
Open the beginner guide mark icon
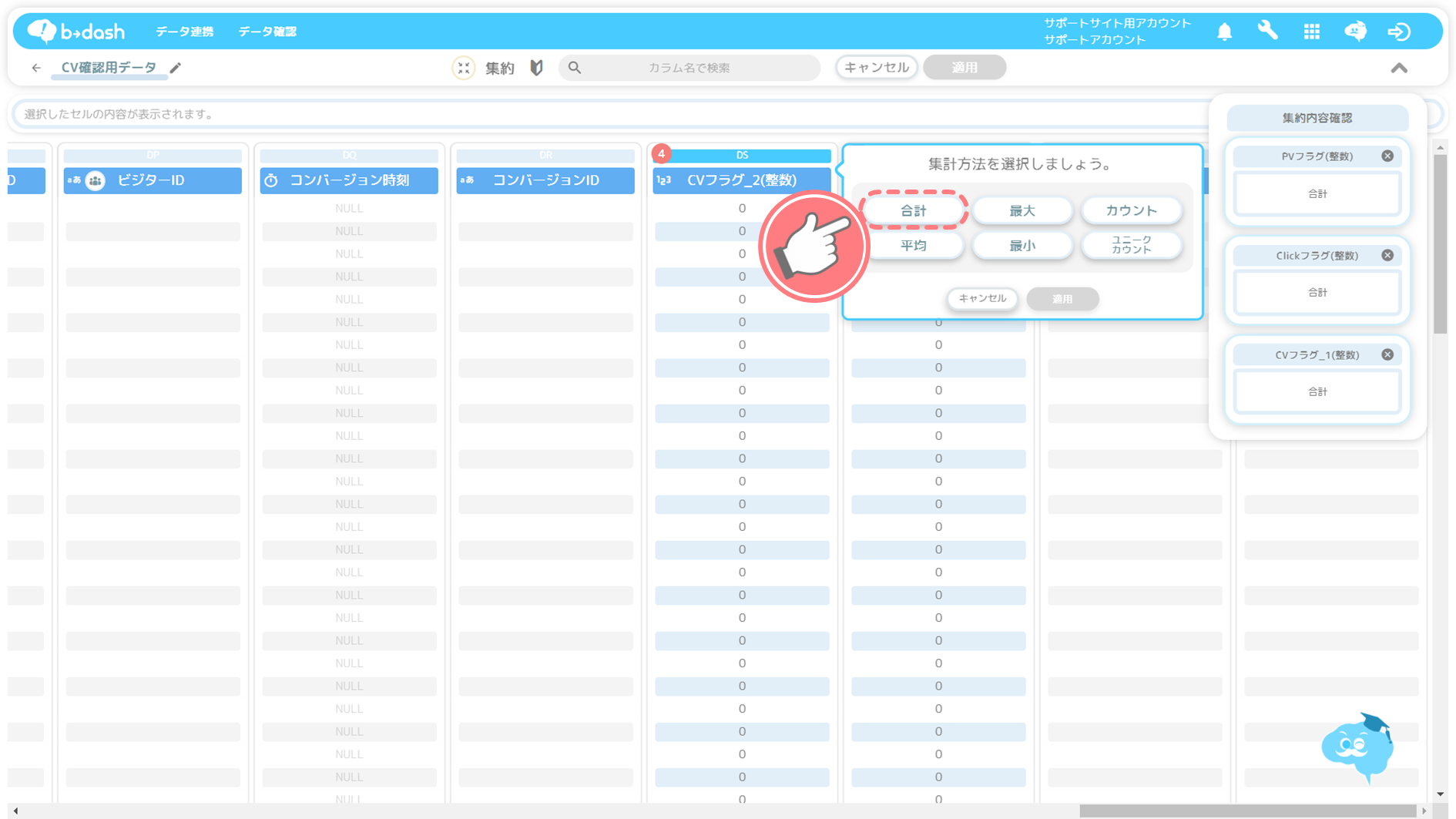[537, 68]
